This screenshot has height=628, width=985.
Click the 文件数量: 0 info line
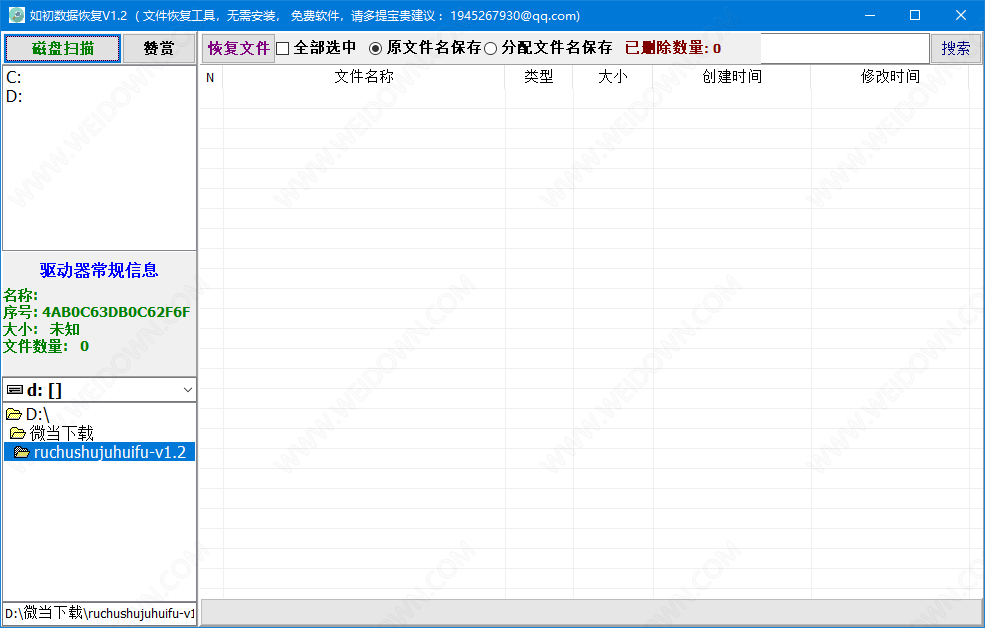[x=46, y=346]
